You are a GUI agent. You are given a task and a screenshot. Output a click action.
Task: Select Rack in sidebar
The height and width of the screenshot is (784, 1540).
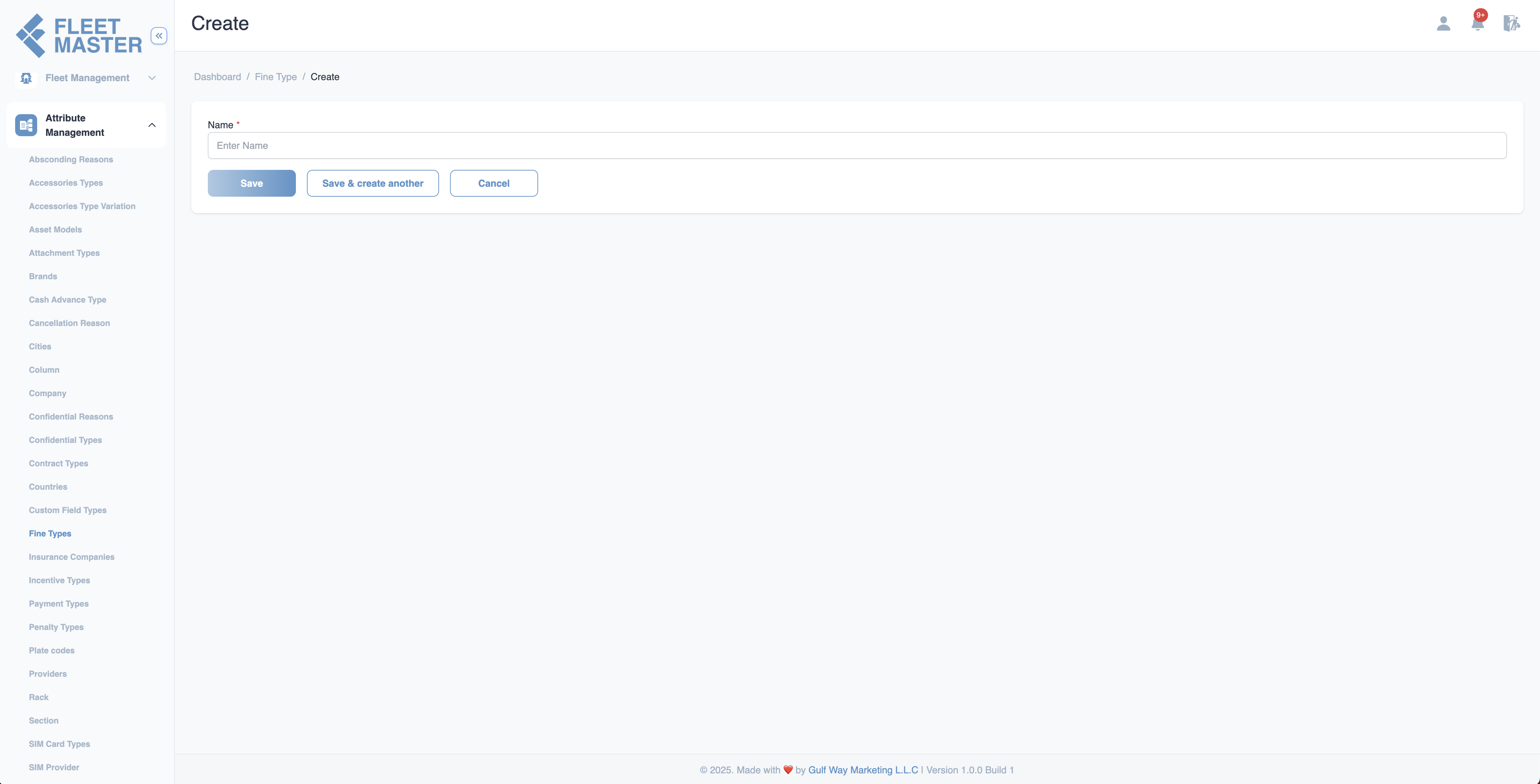tap(38, 697)
